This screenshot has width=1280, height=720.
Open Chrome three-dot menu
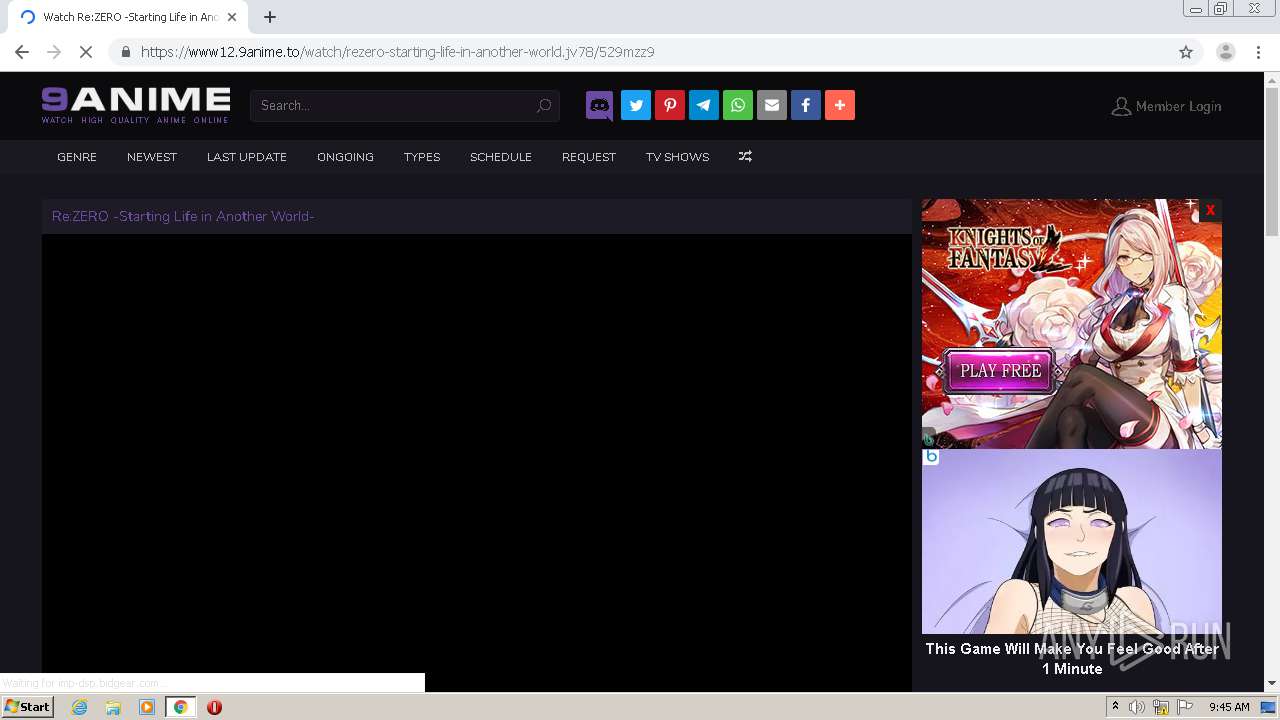pos(1259,52)
